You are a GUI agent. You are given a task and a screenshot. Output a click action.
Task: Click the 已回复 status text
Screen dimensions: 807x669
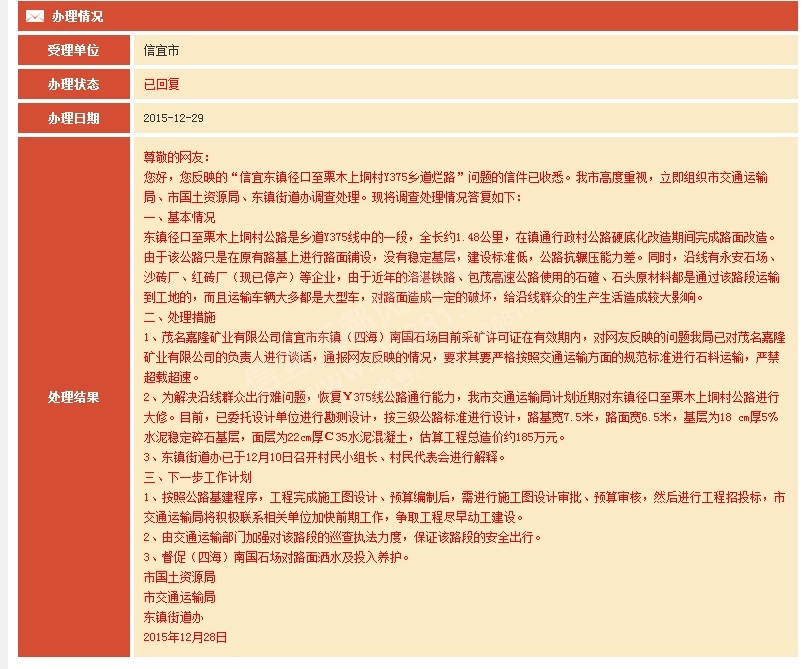[161, 84]
